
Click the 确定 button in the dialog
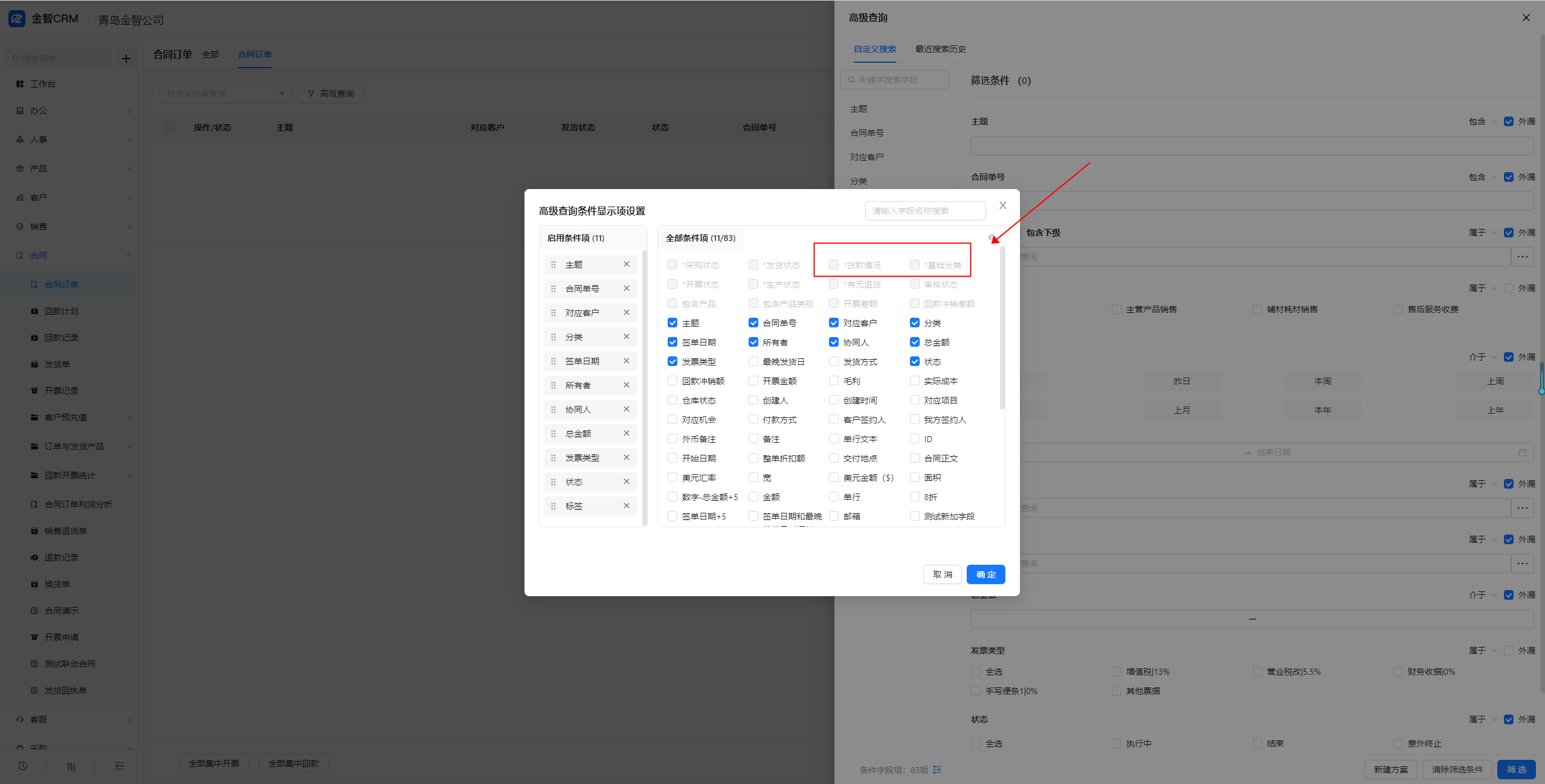pyautogui.click(x=985, y=574)
